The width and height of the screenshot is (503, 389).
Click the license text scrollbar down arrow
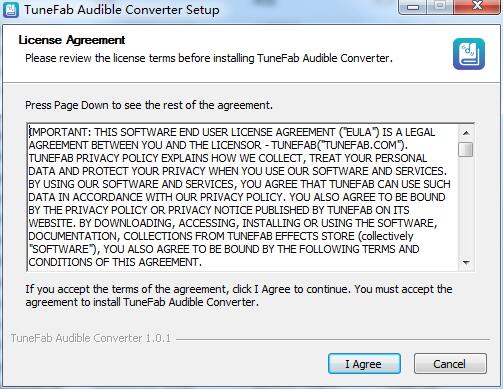(x=466, y=263)
